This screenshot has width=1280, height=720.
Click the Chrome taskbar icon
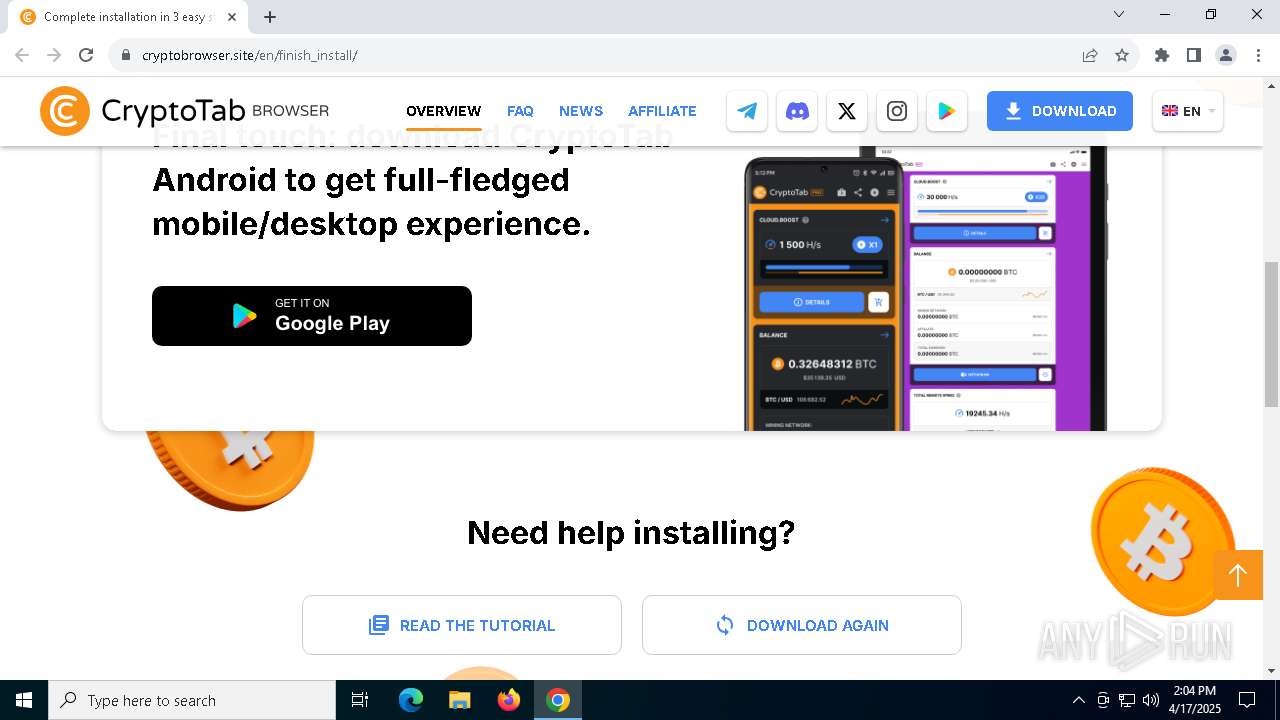tap(558, 700)
